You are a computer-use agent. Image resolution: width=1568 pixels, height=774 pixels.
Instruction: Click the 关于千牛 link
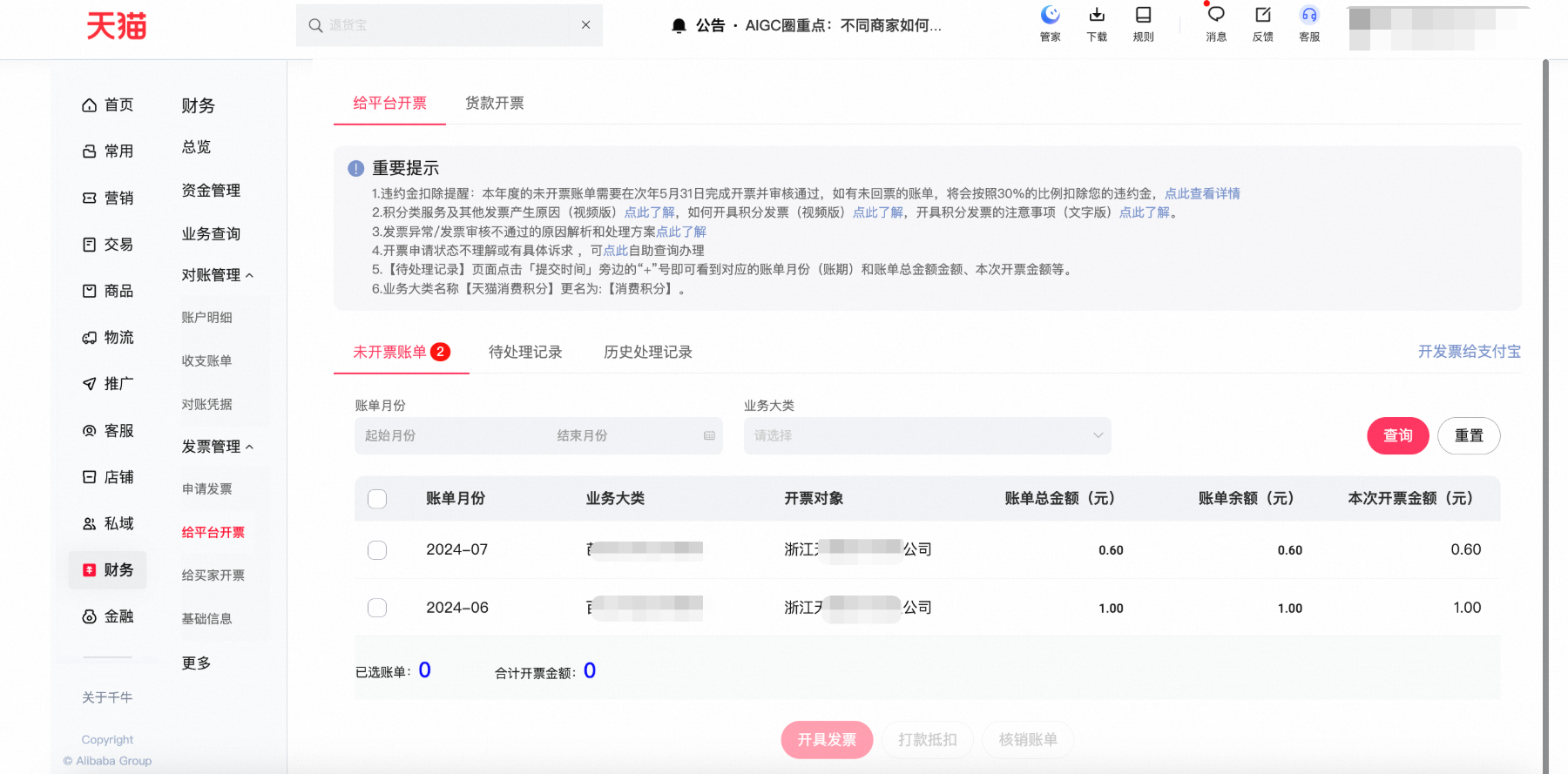point(107,697)
